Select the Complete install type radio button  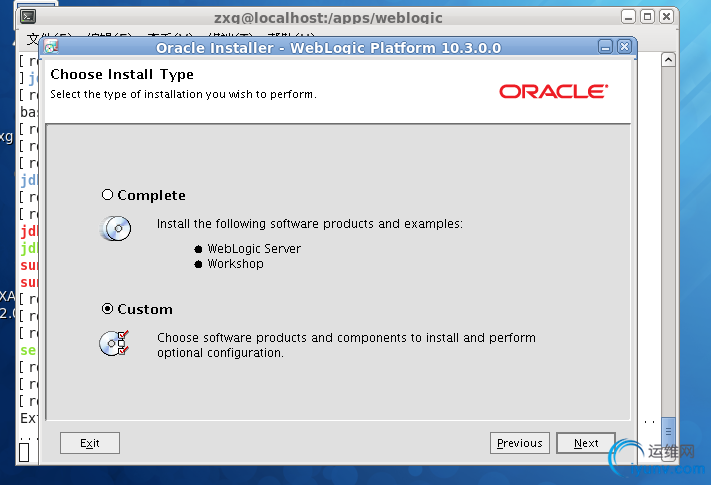(108, 195)
